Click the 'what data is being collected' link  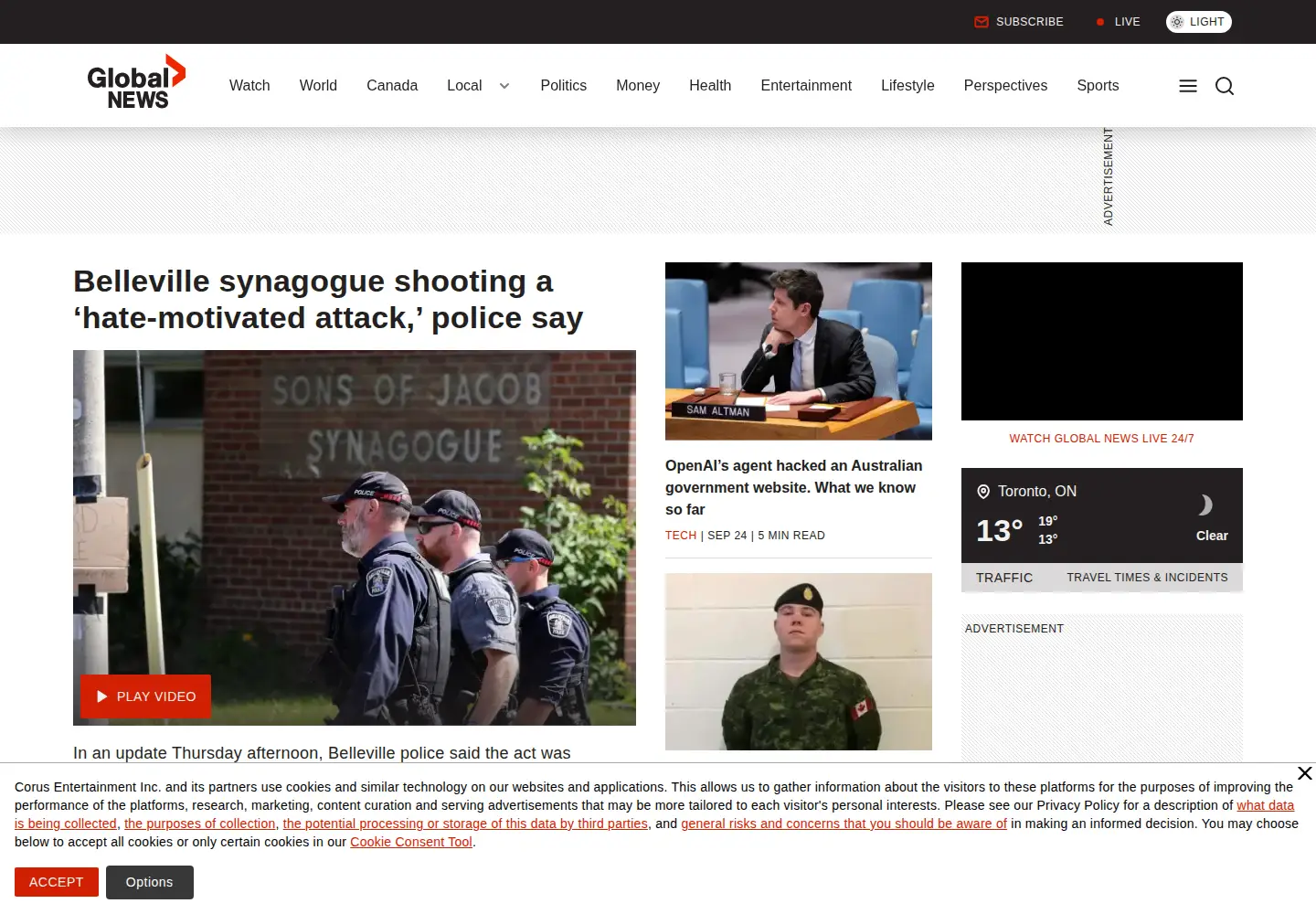coord(1265,805)
